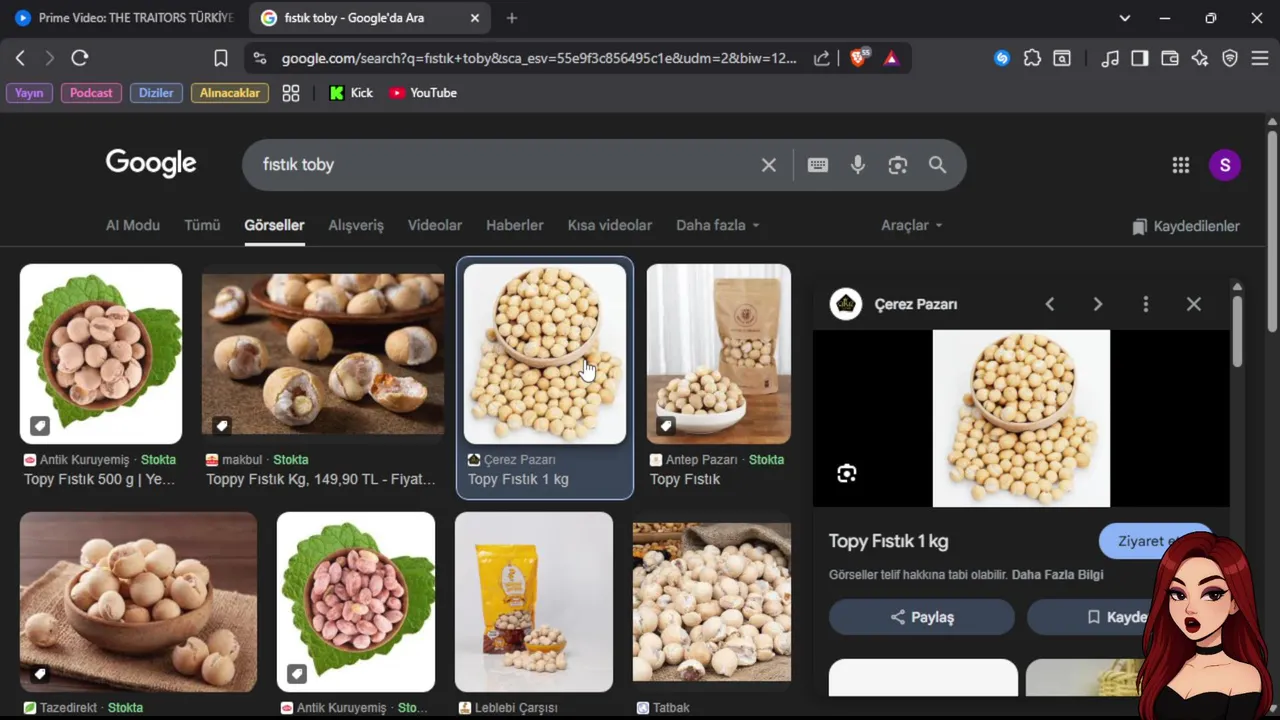Close the fıstık toby tab
The image size is (1280, 720).
475,18
